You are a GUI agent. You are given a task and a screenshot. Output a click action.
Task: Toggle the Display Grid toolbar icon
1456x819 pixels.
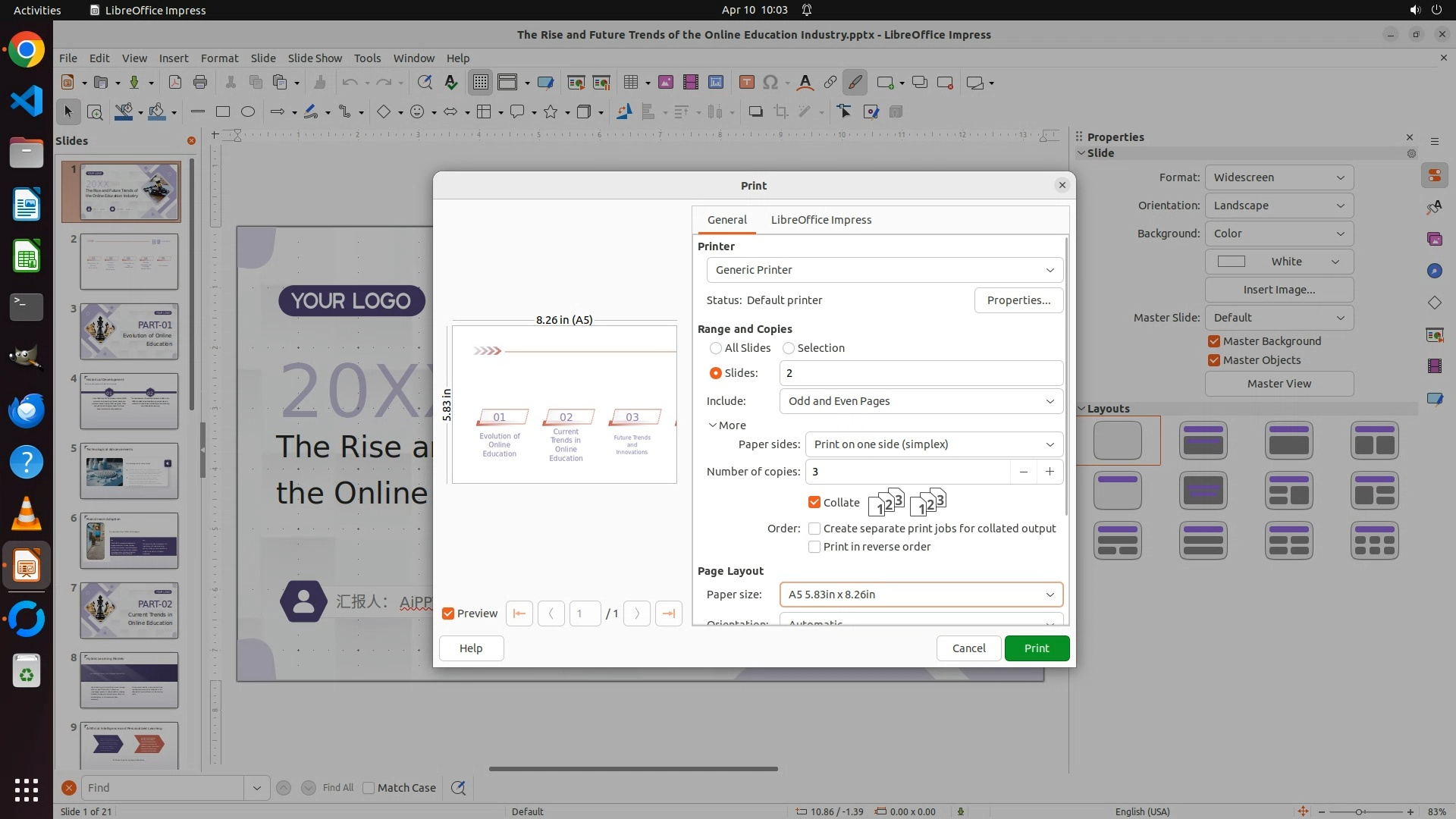tap(480, 83)
